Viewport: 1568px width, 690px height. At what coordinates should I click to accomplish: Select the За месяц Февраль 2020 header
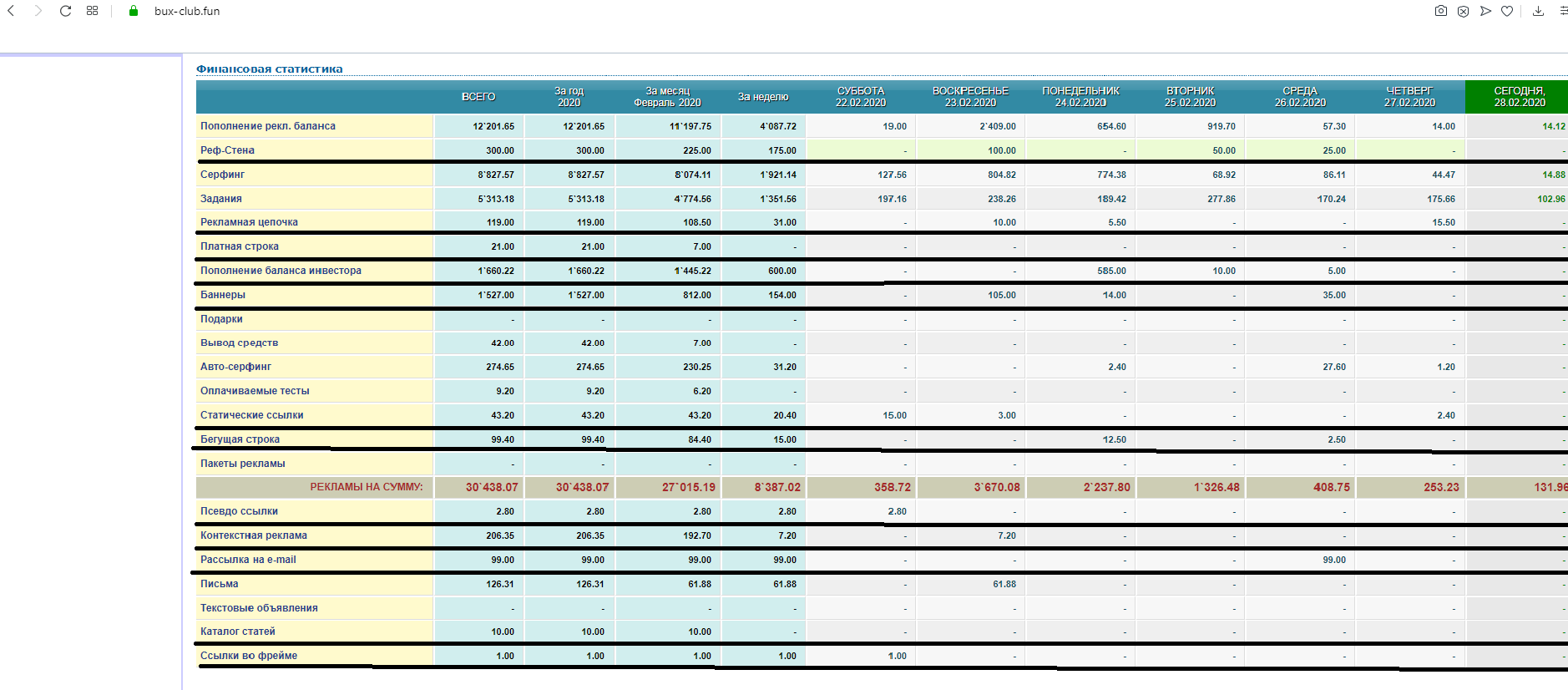coord(667,97)
